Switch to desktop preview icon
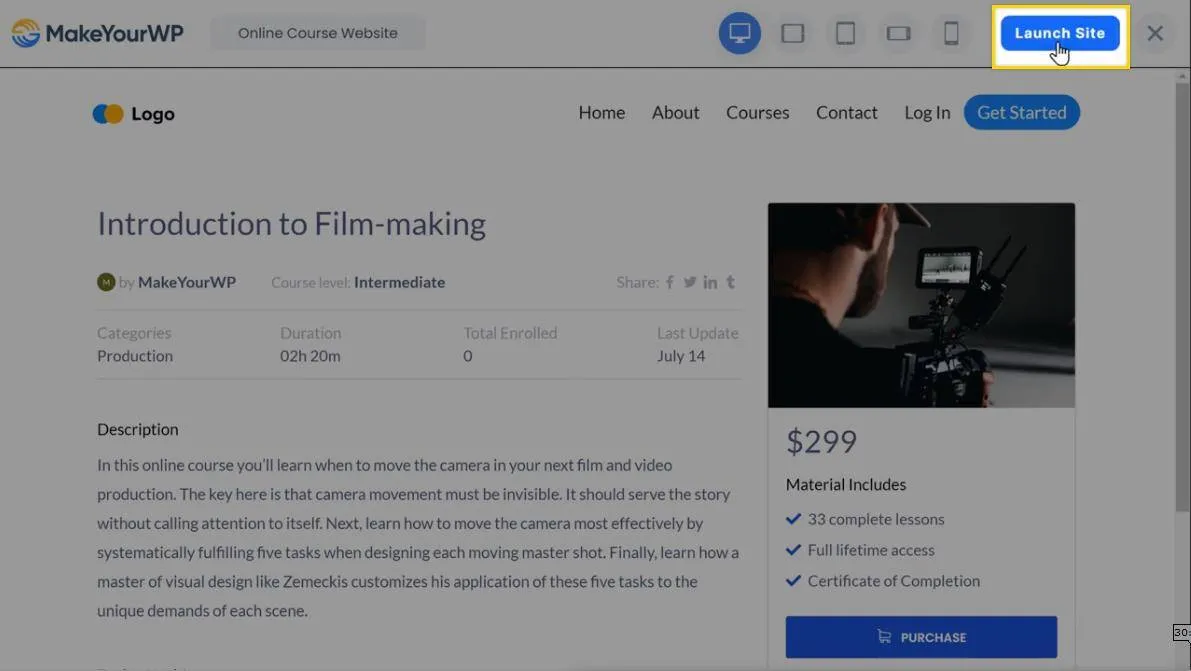Viewport: 1191px width, 671px height. 739,33
